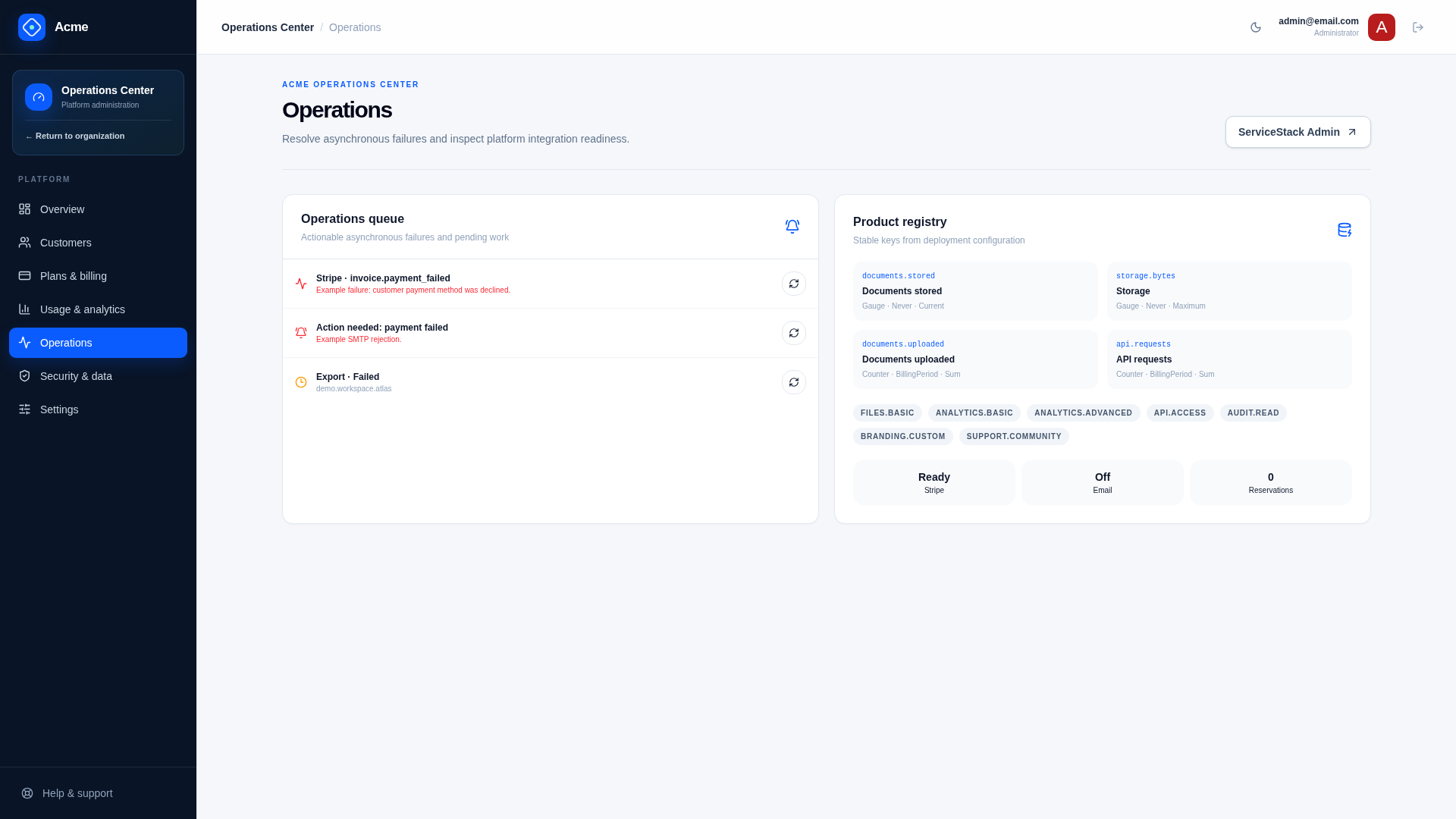
Task: Select the Documents stored card
Action: tap(975, 291)
